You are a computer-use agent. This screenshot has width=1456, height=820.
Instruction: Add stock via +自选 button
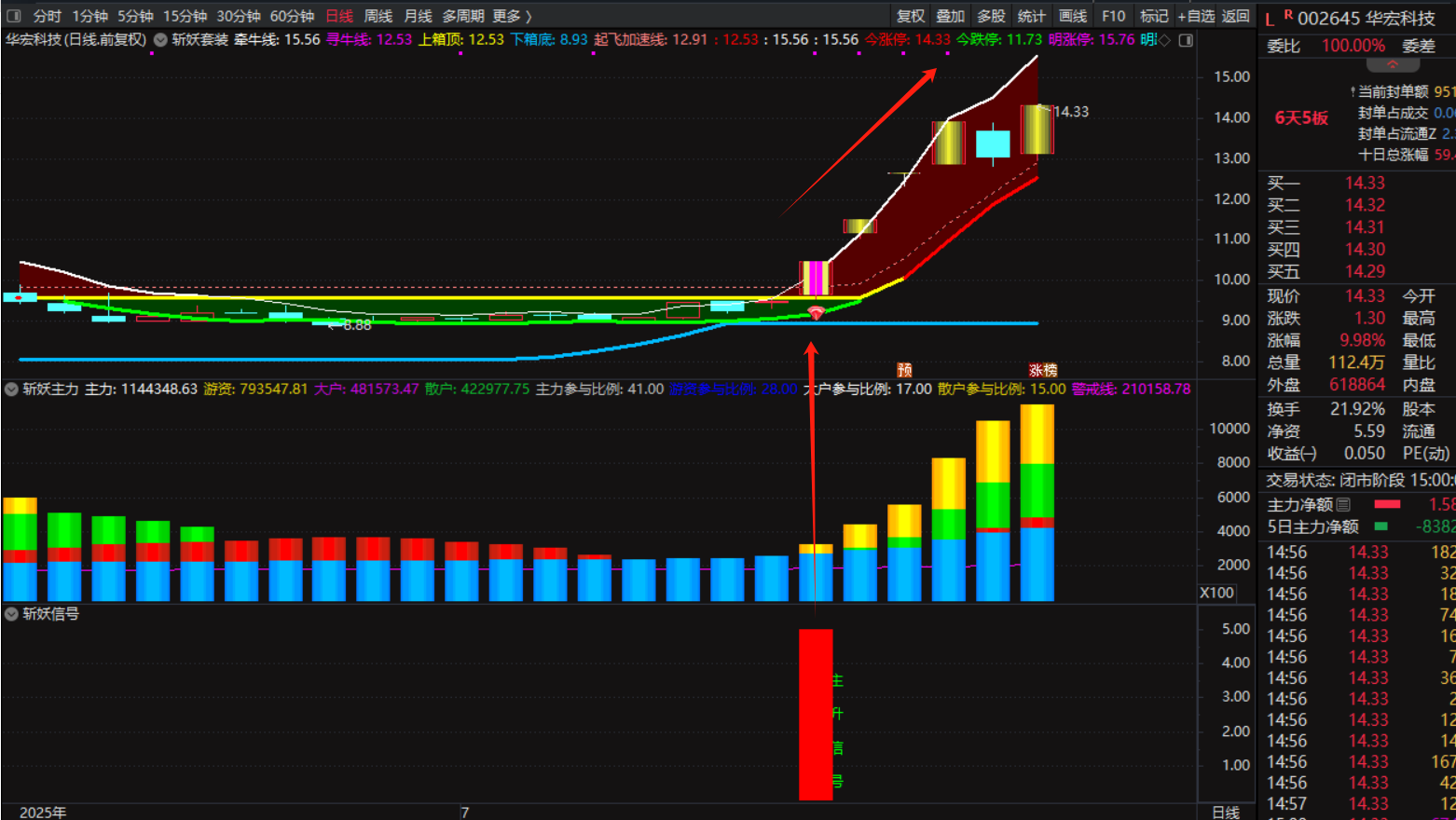[1195, 16]
